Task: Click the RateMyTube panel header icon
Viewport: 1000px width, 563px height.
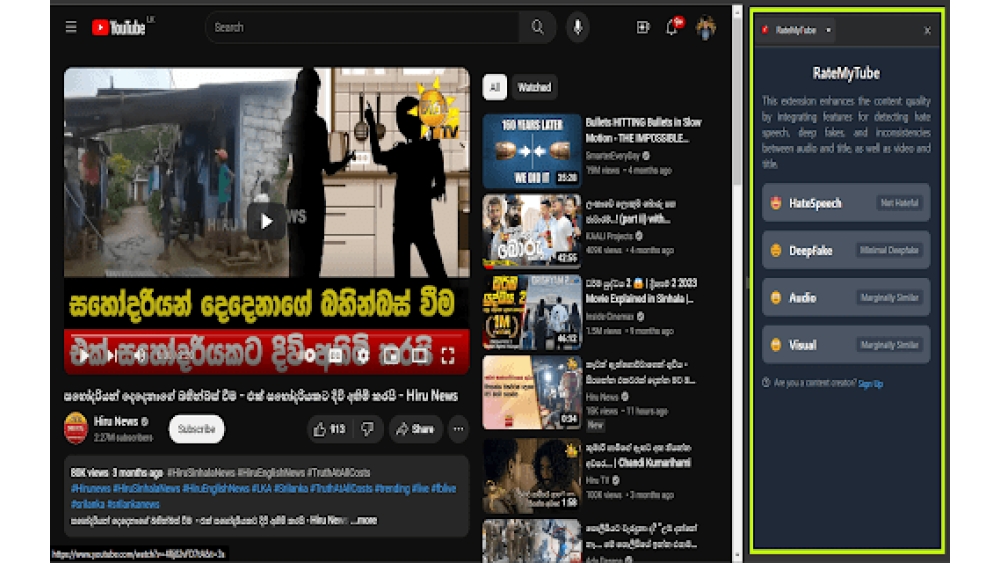Action: (x=765, y=30)
